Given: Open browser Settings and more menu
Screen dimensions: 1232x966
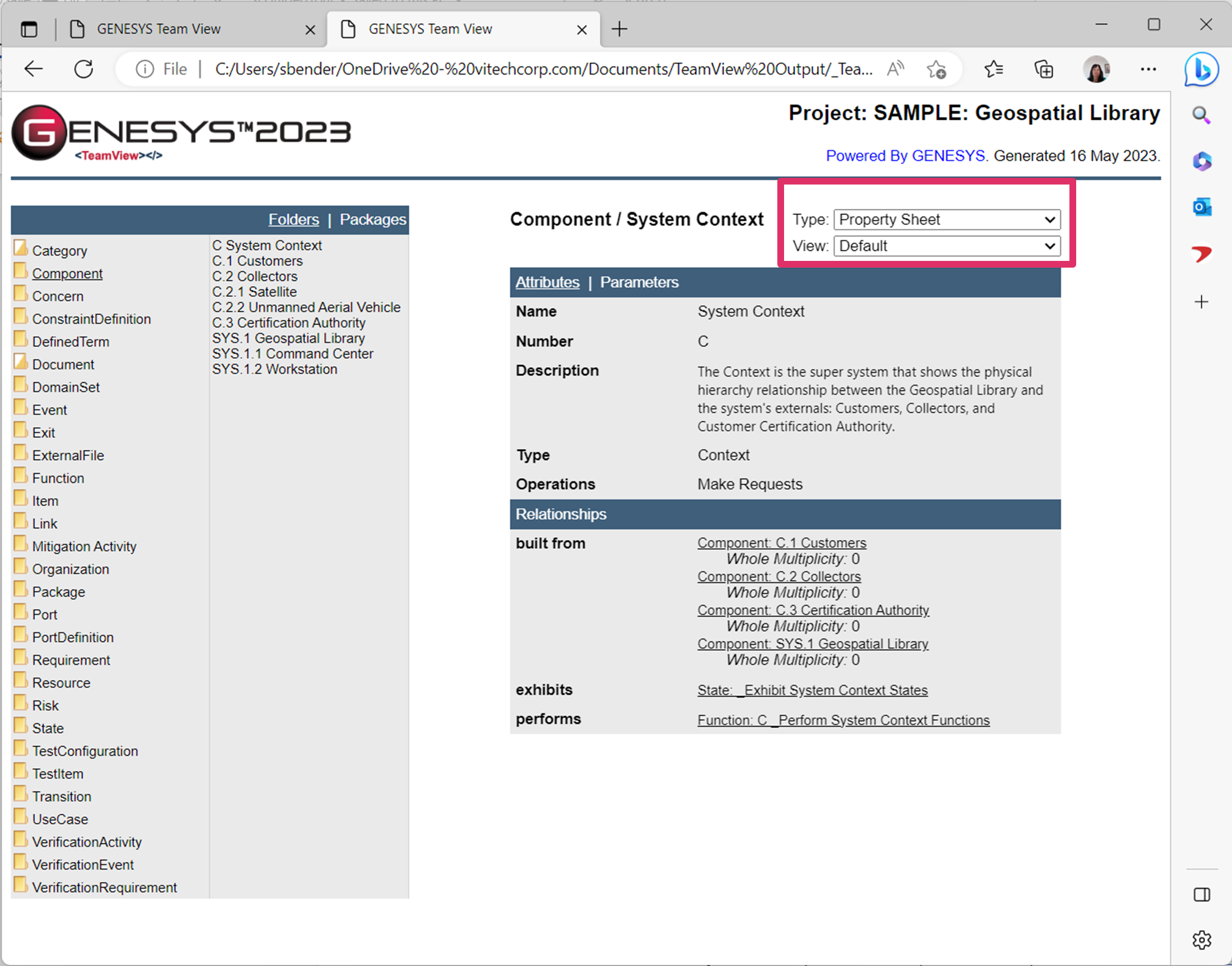Looking at the screenshot, I should pos(1148,69).
